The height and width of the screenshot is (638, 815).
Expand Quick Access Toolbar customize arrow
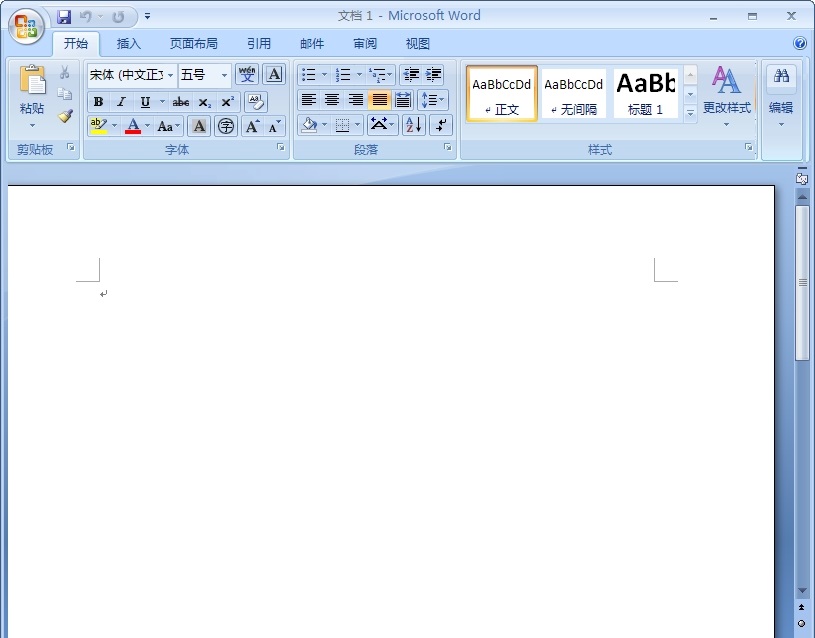pyautogui.click(x=148, y=17)
